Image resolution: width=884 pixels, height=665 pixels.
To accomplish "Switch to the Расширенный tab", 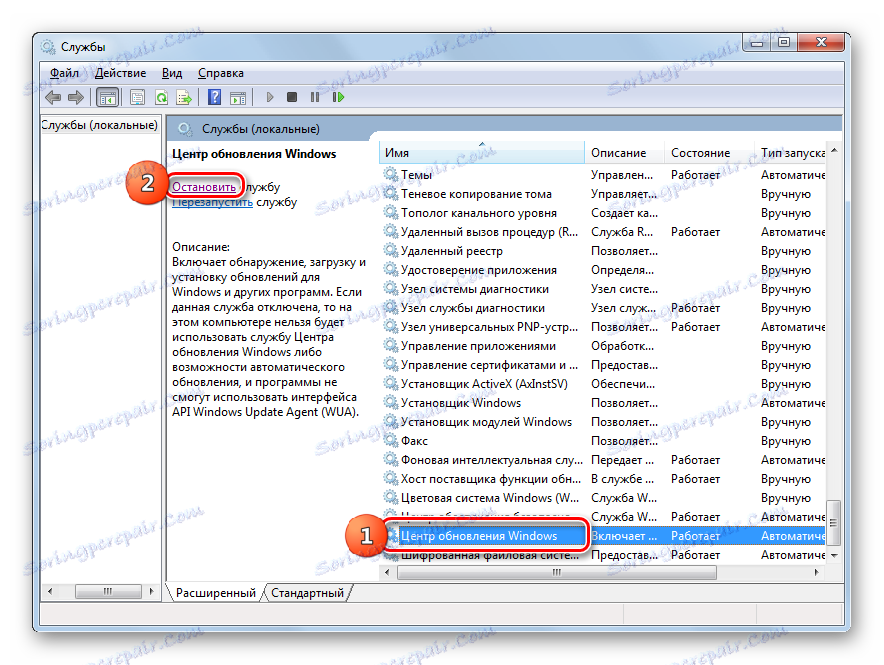I will coord(215,593).
